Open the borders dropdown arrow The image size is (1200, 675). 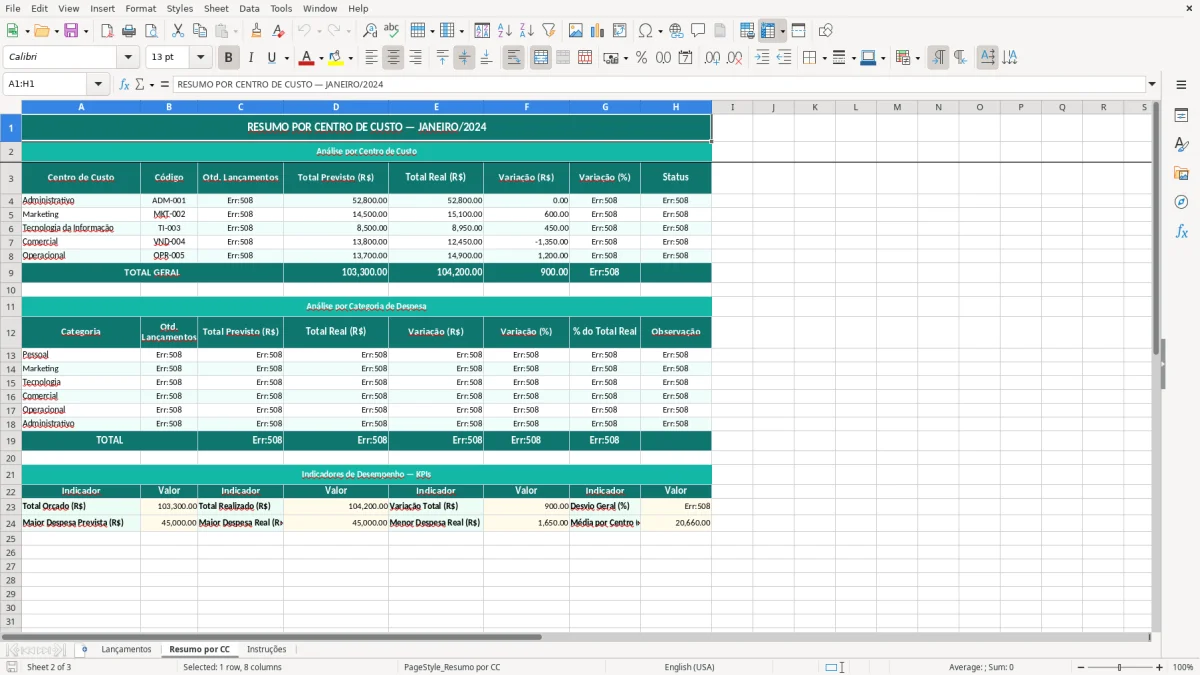[x=823, y=58]
